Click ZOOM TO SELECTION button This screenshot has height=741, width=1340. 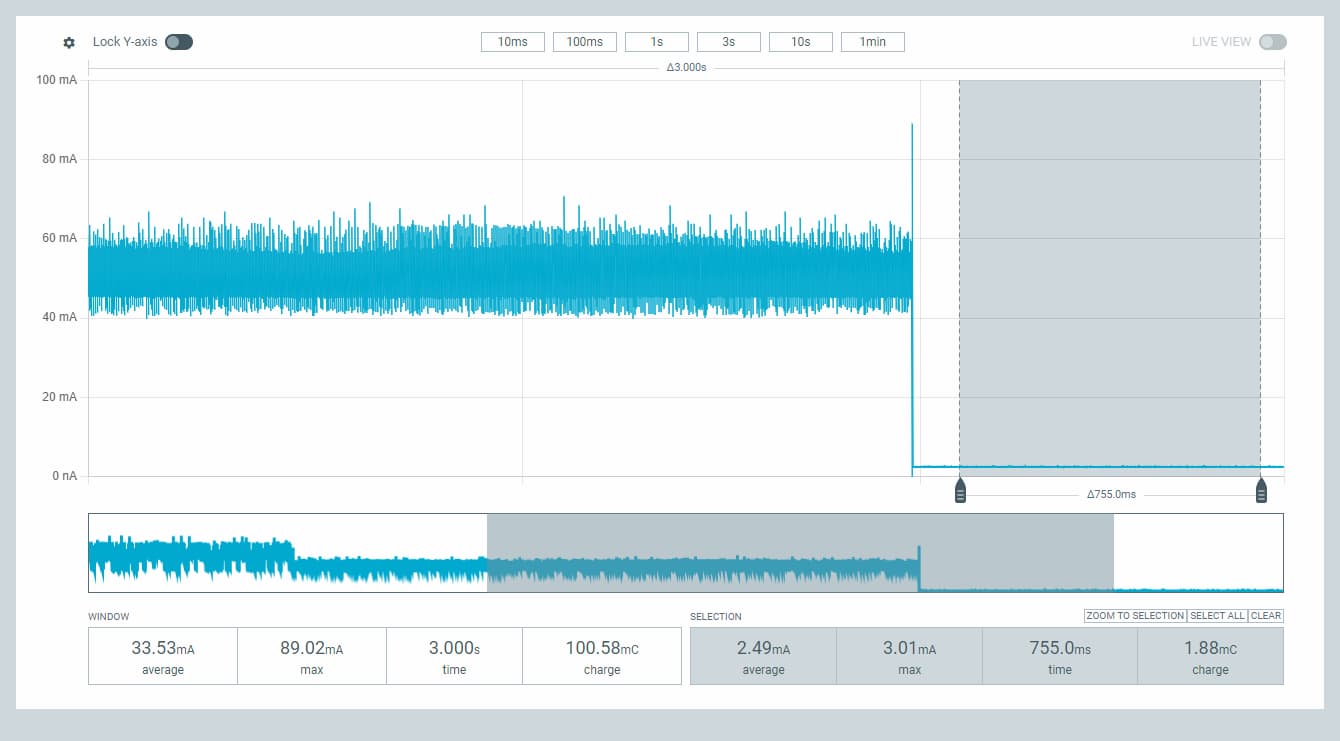[1135, 616]
